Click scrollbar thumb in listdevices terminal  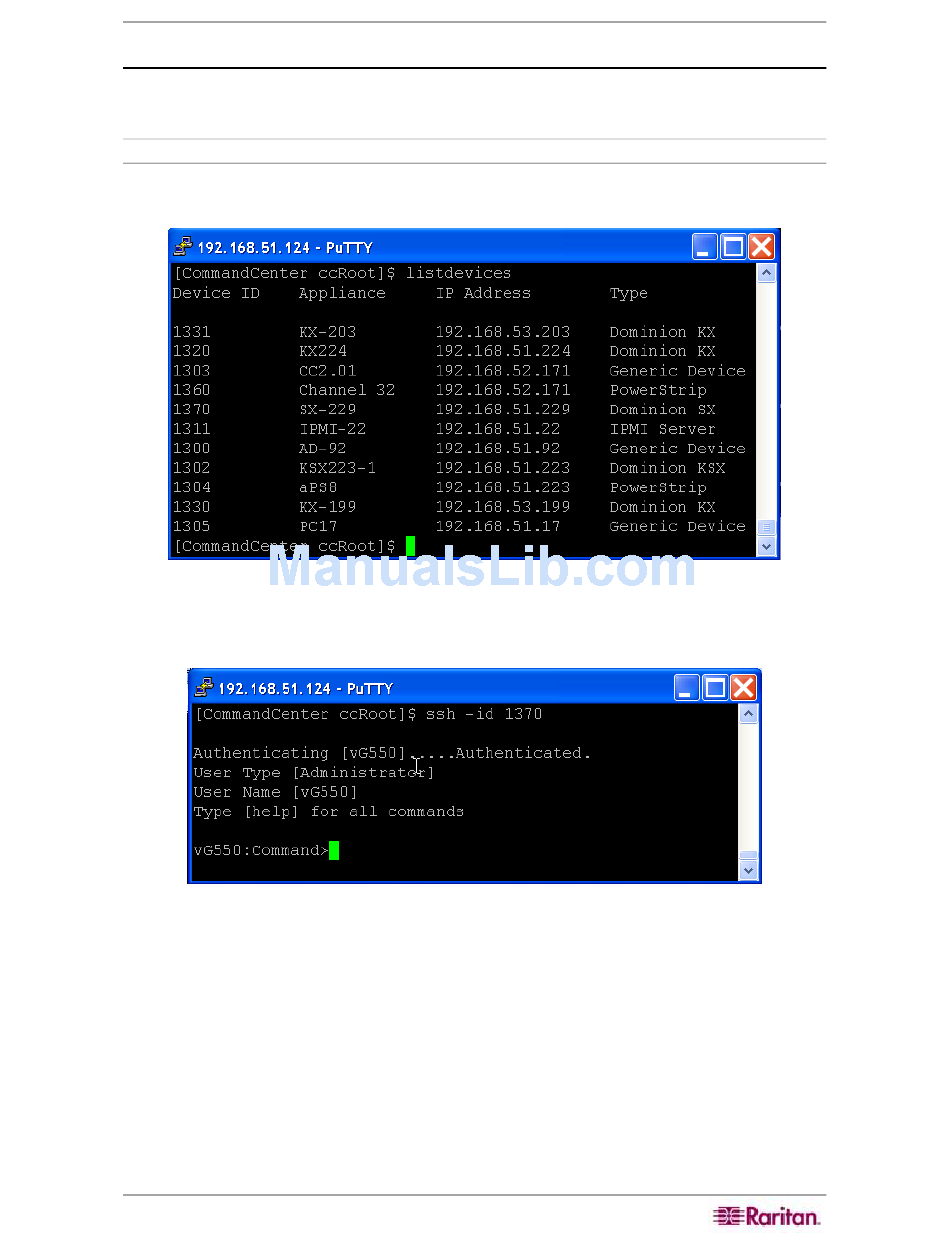point(766,527)
